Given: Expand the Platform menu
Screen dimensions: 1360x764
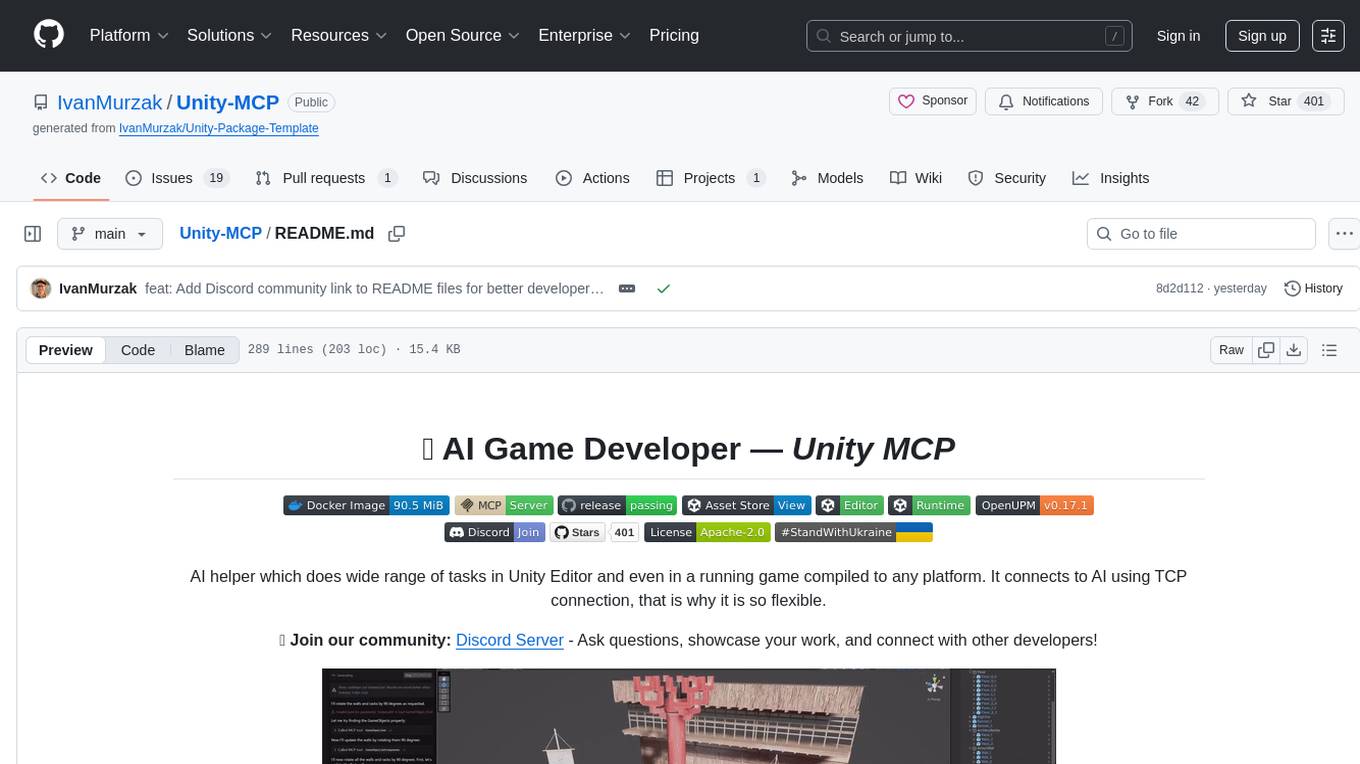Looking at the screenshot, I should pyautogui.click(x=129, y=35).
